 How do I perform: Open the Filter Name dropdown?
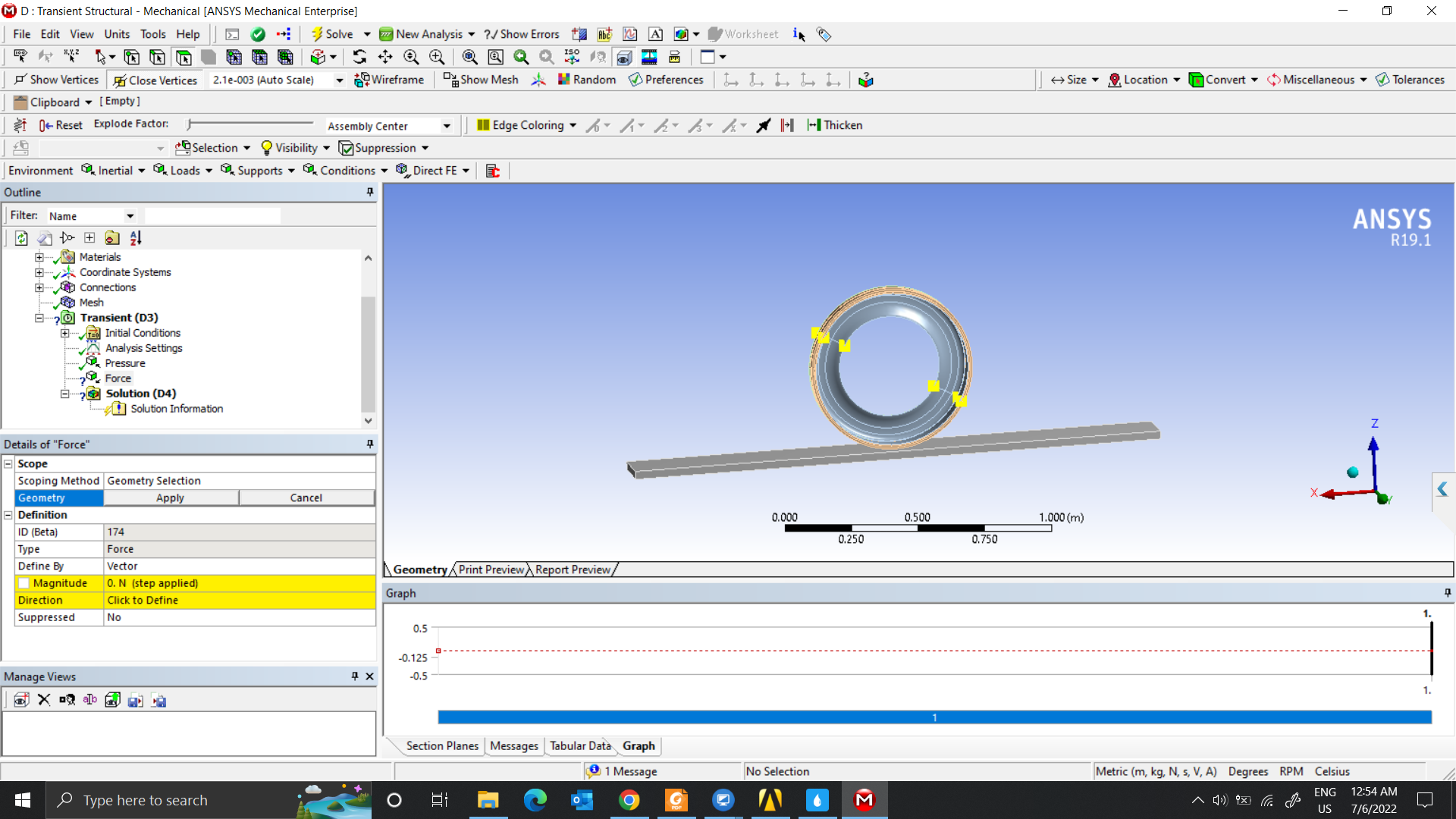coord(130,216)
